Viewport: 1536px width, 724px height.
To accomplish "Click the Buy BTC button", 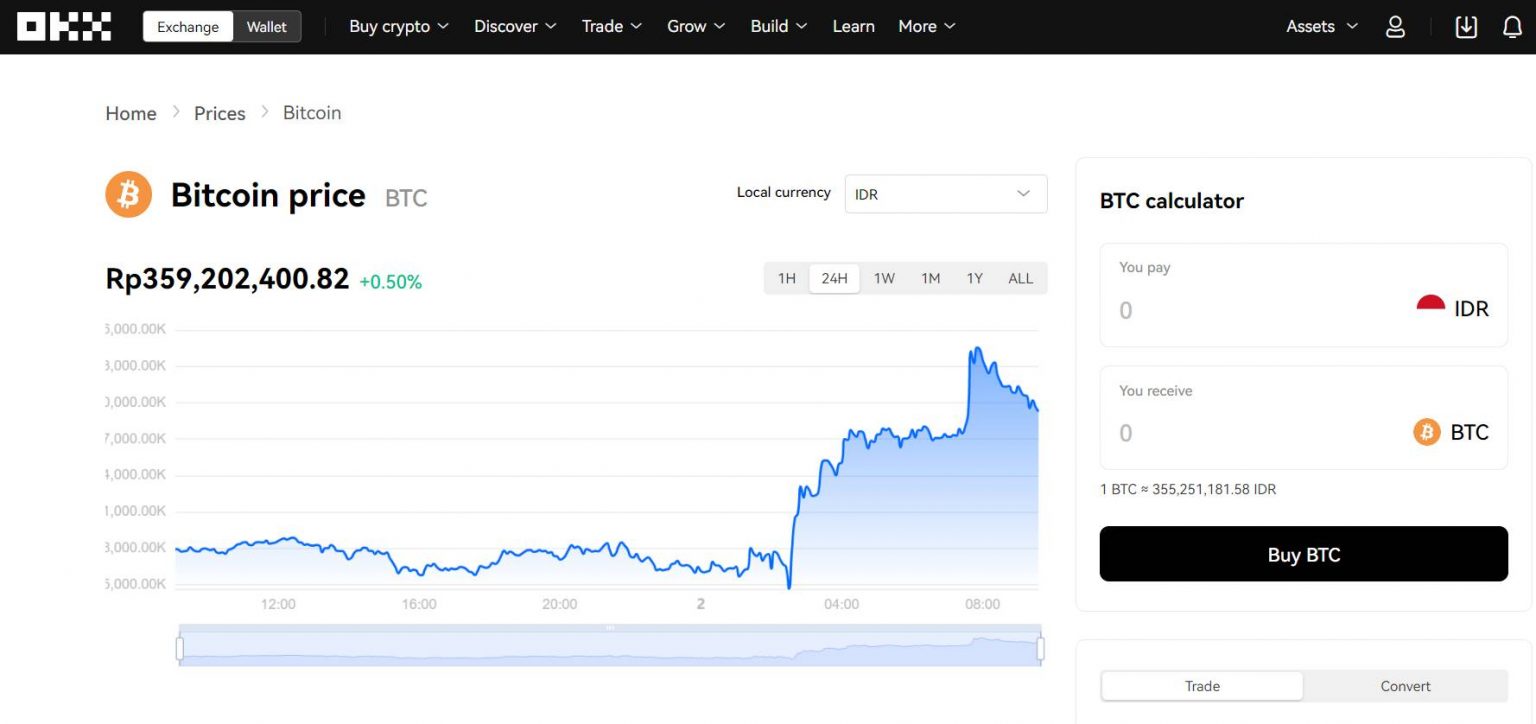I will (x=1303, y=554).
